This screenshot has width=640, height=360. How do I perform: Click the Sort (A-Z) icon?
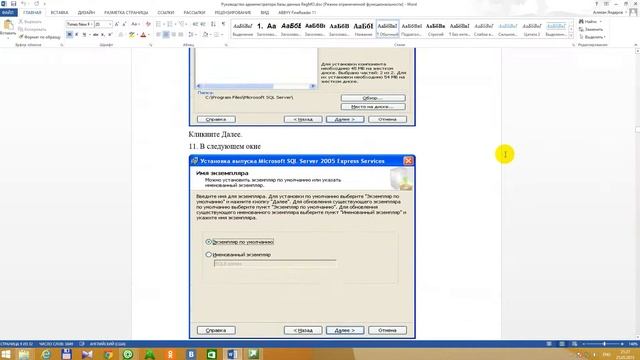[x=213, y=24]
